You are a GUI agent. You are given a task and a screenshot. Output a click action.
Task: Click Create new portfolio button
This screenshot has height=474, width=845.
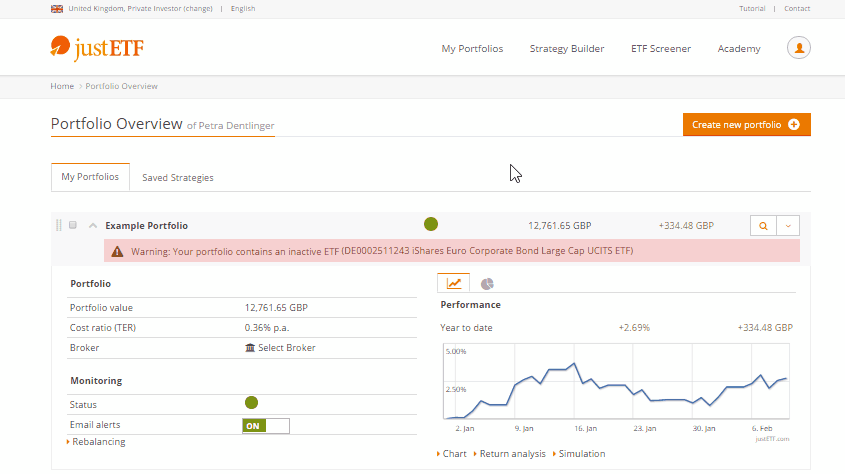(x=746, y=125)
